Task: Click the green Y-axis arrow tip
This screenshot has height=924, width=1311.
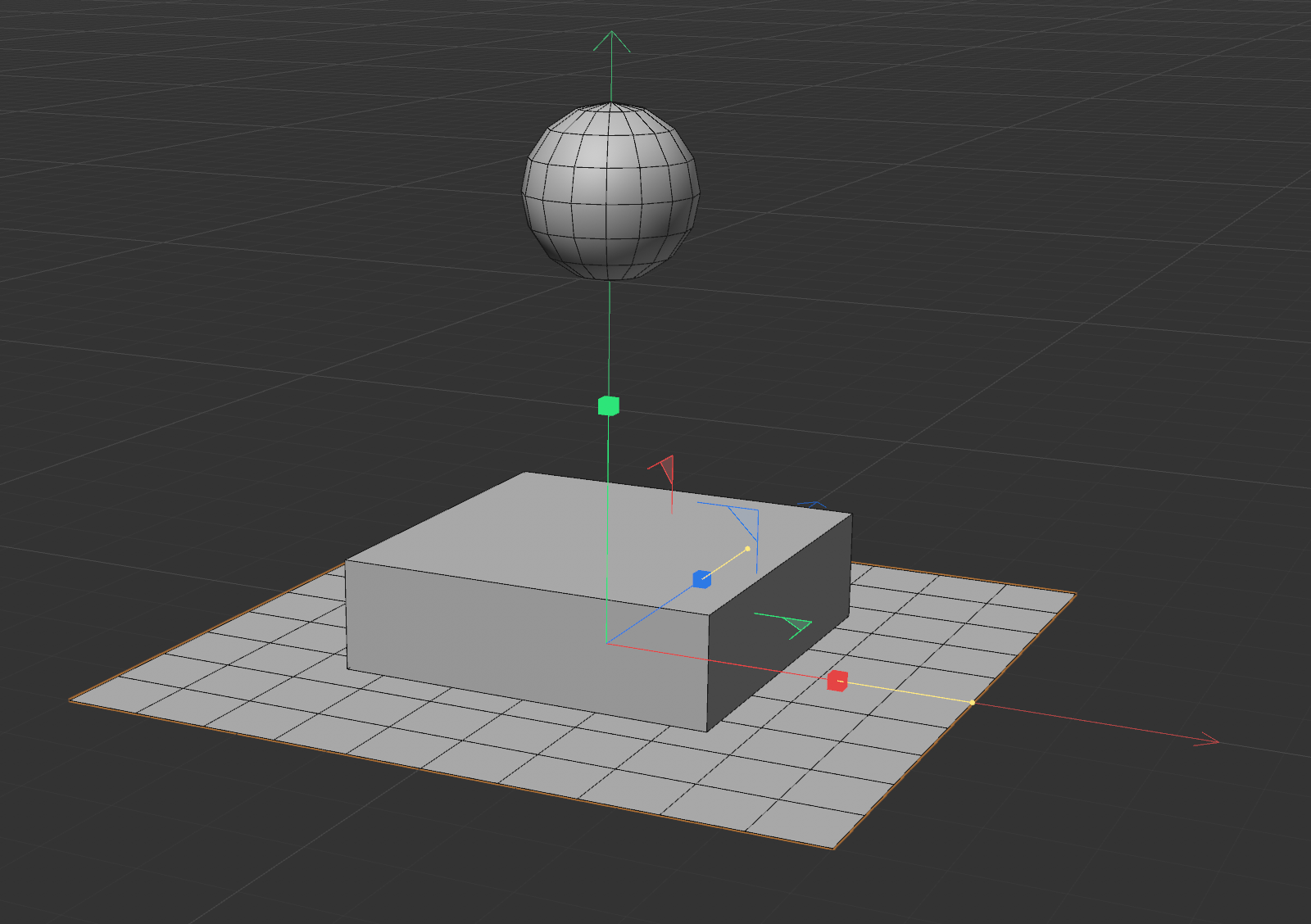Action: pyautogui.click(x=612, y=41)
